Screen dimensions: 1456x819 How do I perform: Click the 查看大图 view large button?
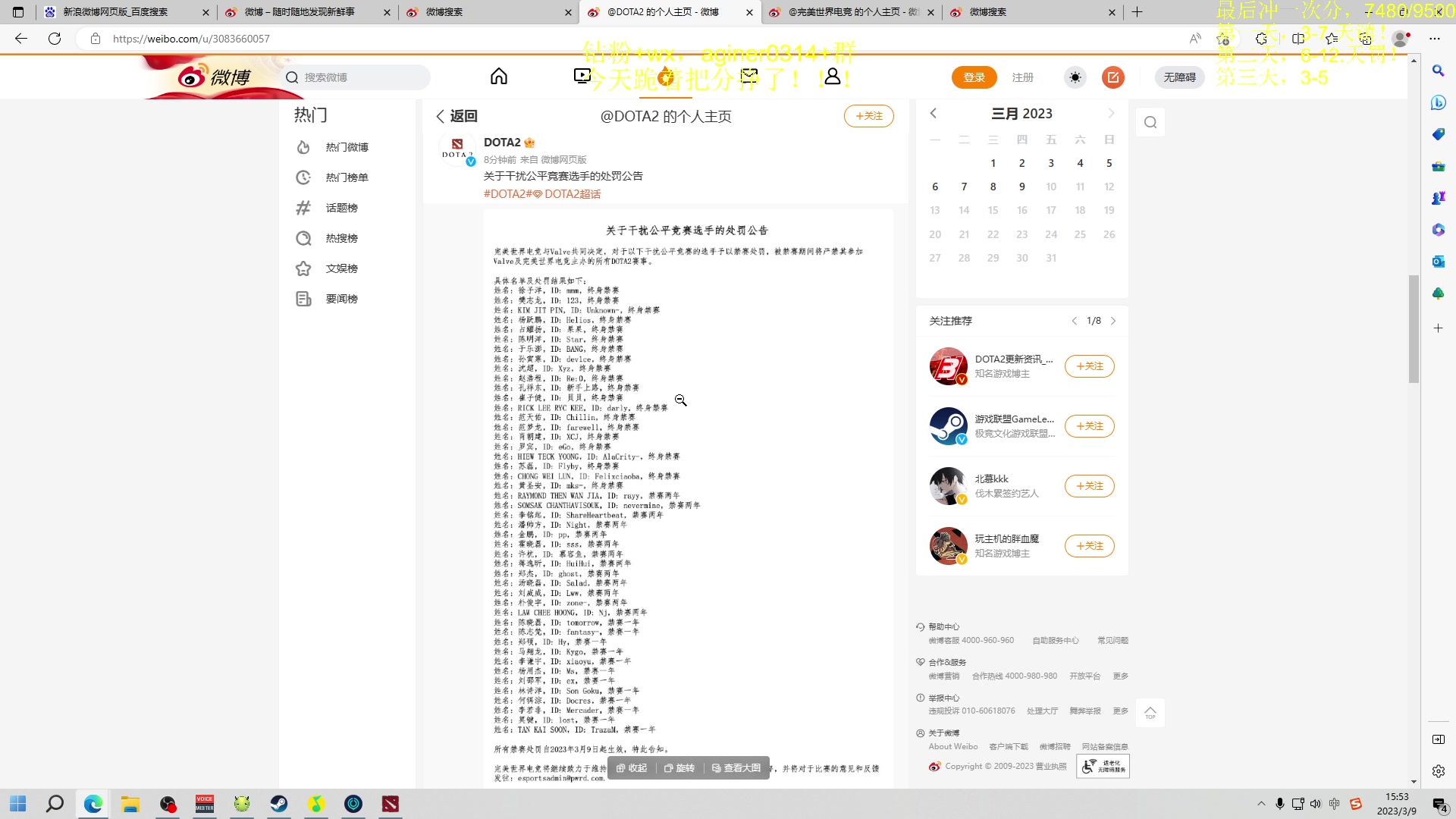736,768
